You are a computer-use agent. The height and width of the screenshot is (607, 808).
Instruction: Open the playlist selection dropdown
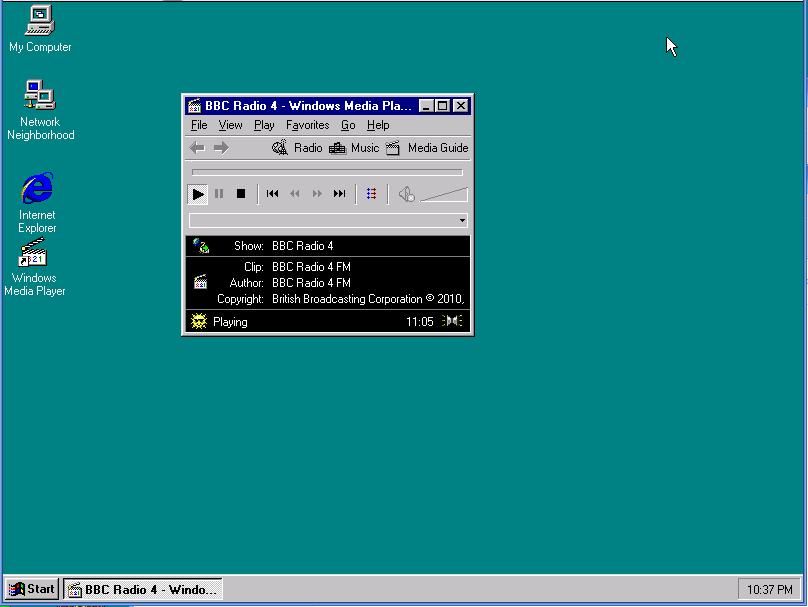[462, 220]
